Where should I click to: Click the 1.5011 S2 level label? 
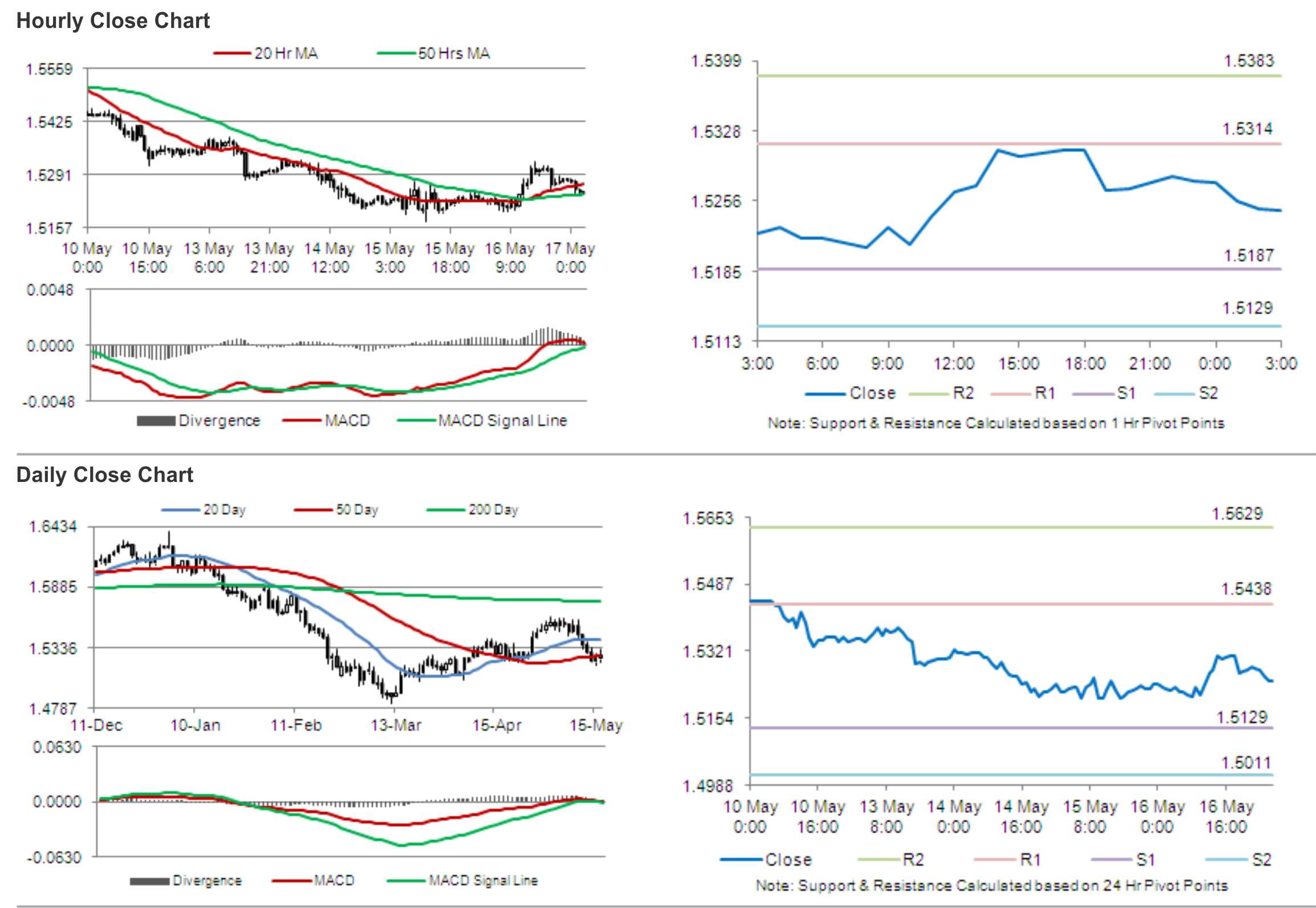[x=1246, y=763]
